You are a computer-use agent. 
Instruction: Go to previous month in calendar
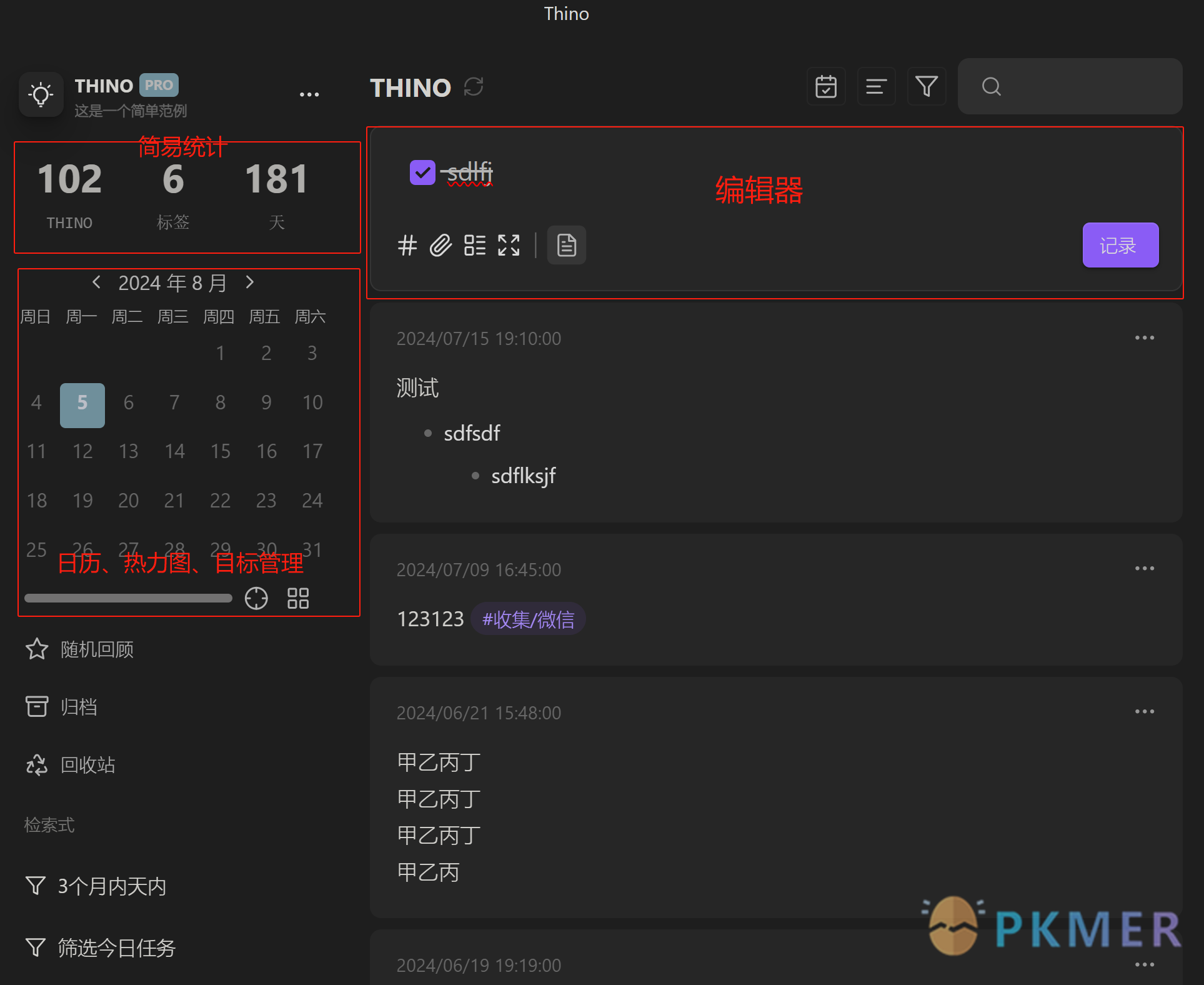[x=96, y=282]
